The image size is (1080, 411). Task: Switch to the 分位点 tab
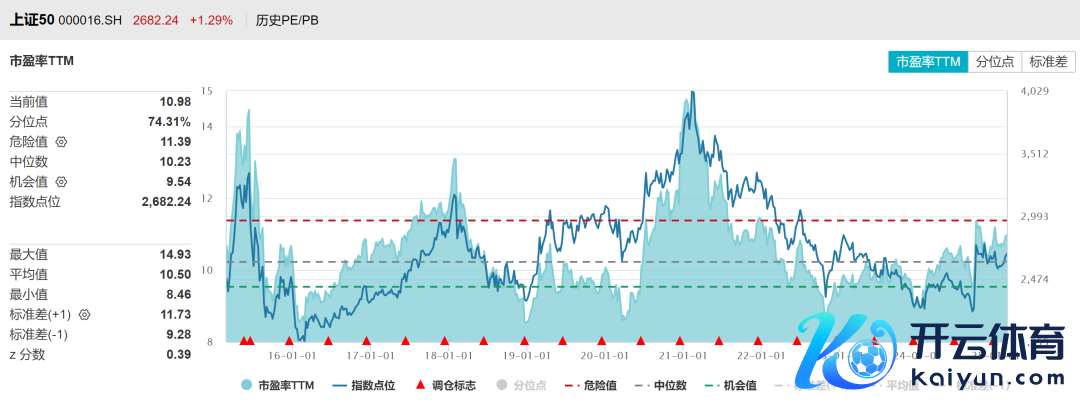(995, 62)
